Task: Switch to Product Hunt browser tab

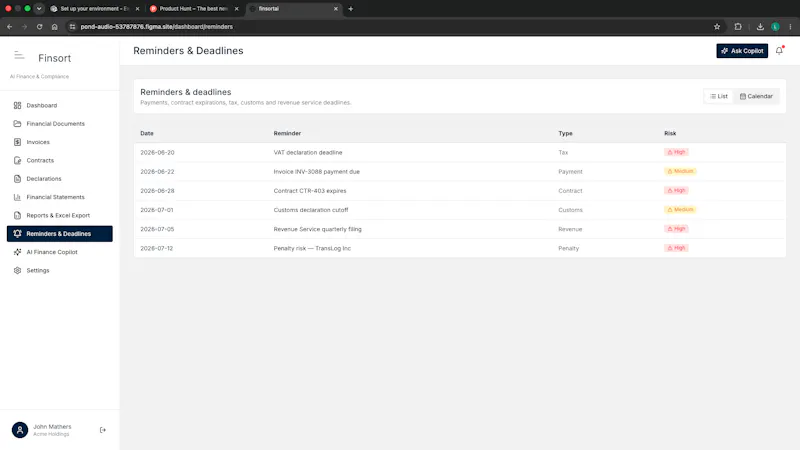Action: (193, 9)
